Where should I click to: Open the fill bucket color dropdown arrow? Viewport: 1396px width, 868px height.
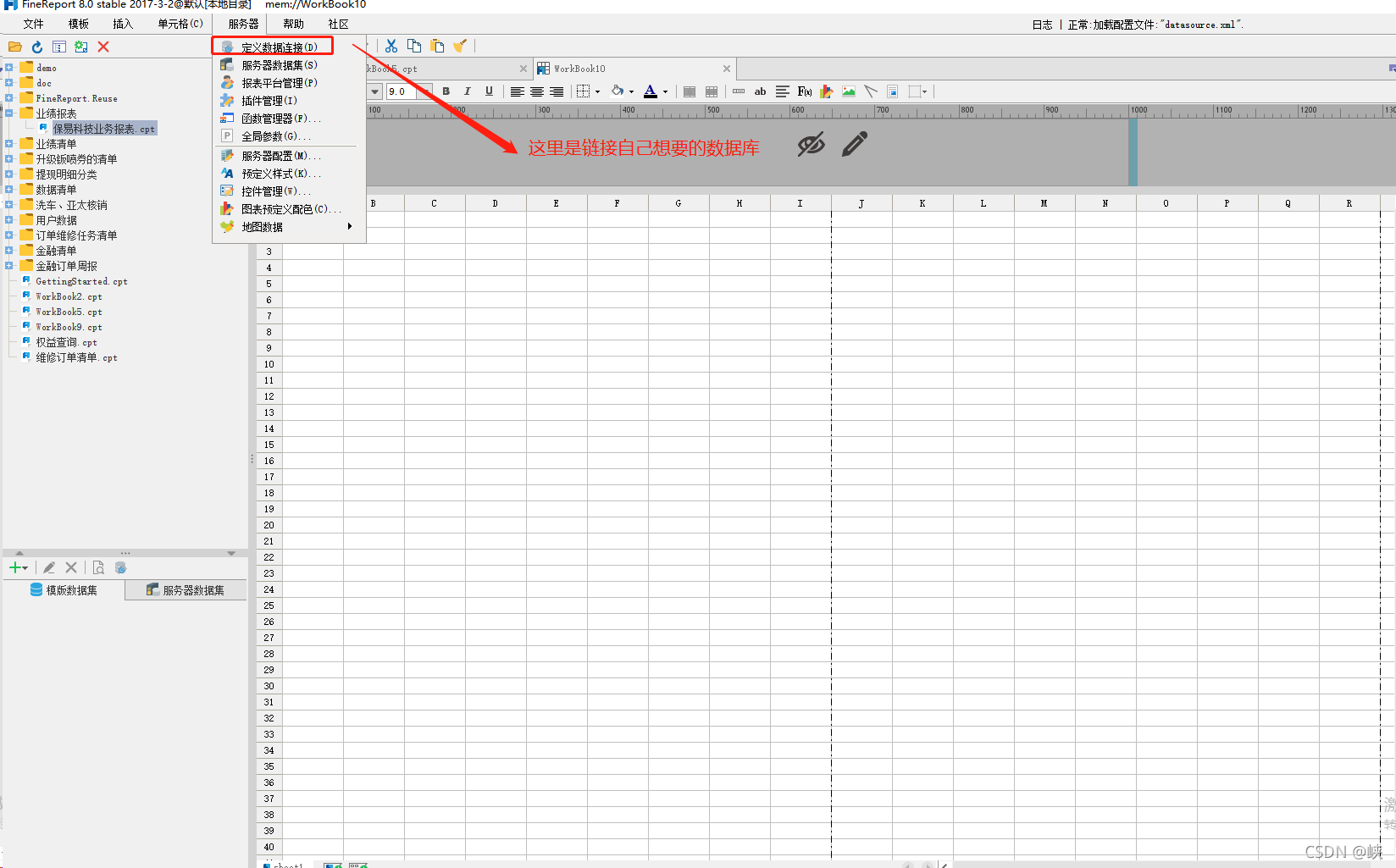pos(631,91)
